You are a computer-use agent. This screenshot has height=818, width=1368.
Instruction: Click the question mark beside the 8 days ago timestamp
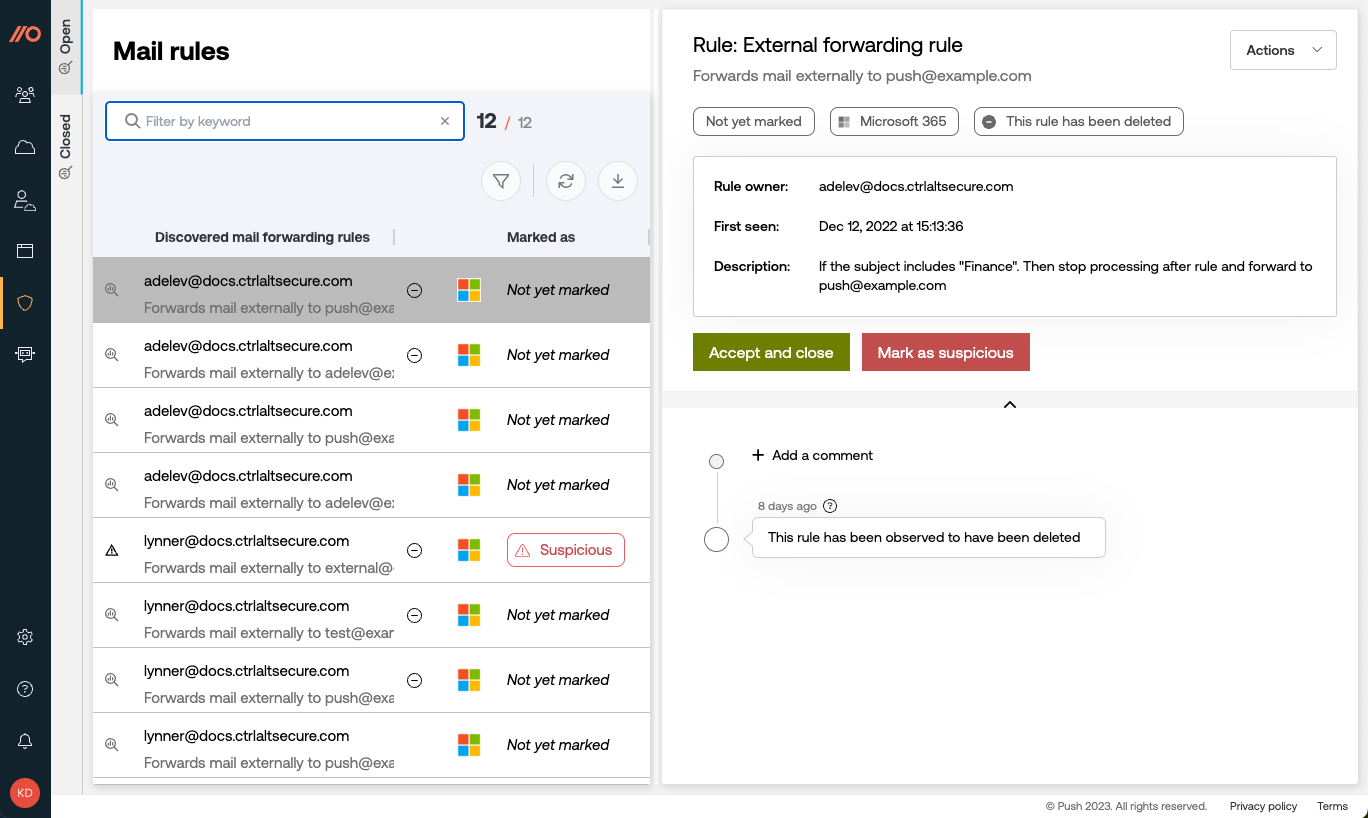[x=830, y=505]
